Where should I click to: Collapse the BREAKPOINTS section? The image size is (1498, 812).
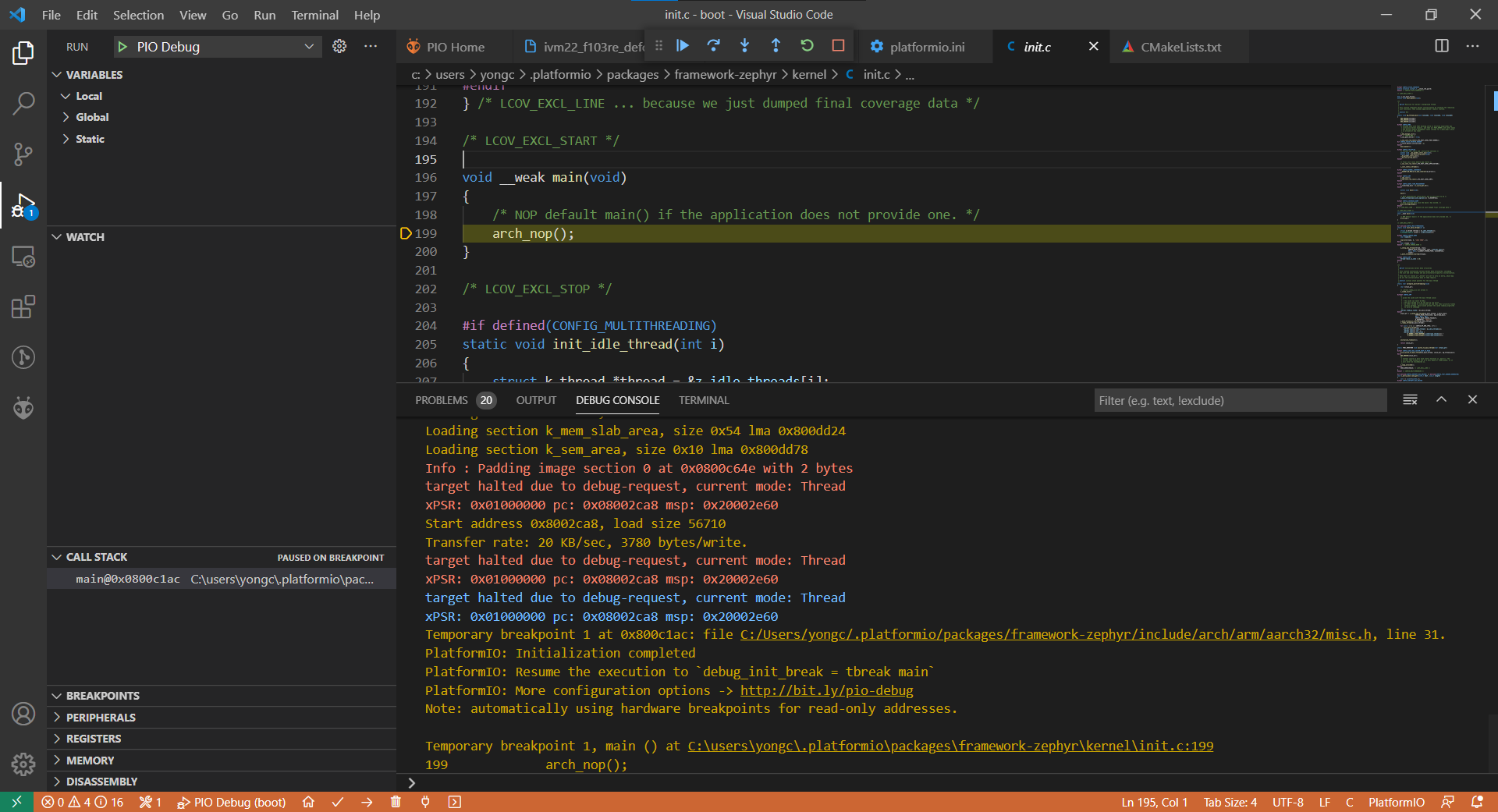(x=57, y=696)
